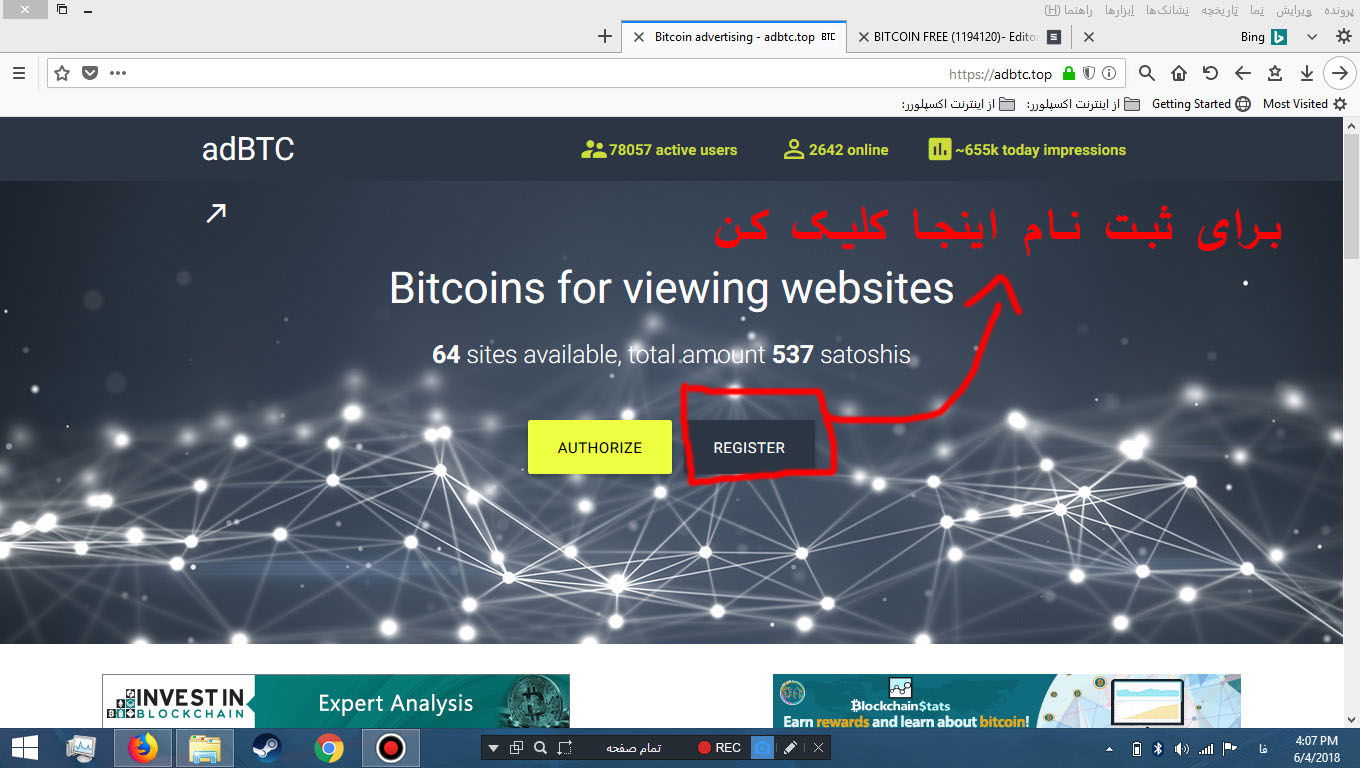The height and width of the screenshot is (768, 1360).
Task: Open the library/bookmarks tray icon
Action: point(1275,73)
